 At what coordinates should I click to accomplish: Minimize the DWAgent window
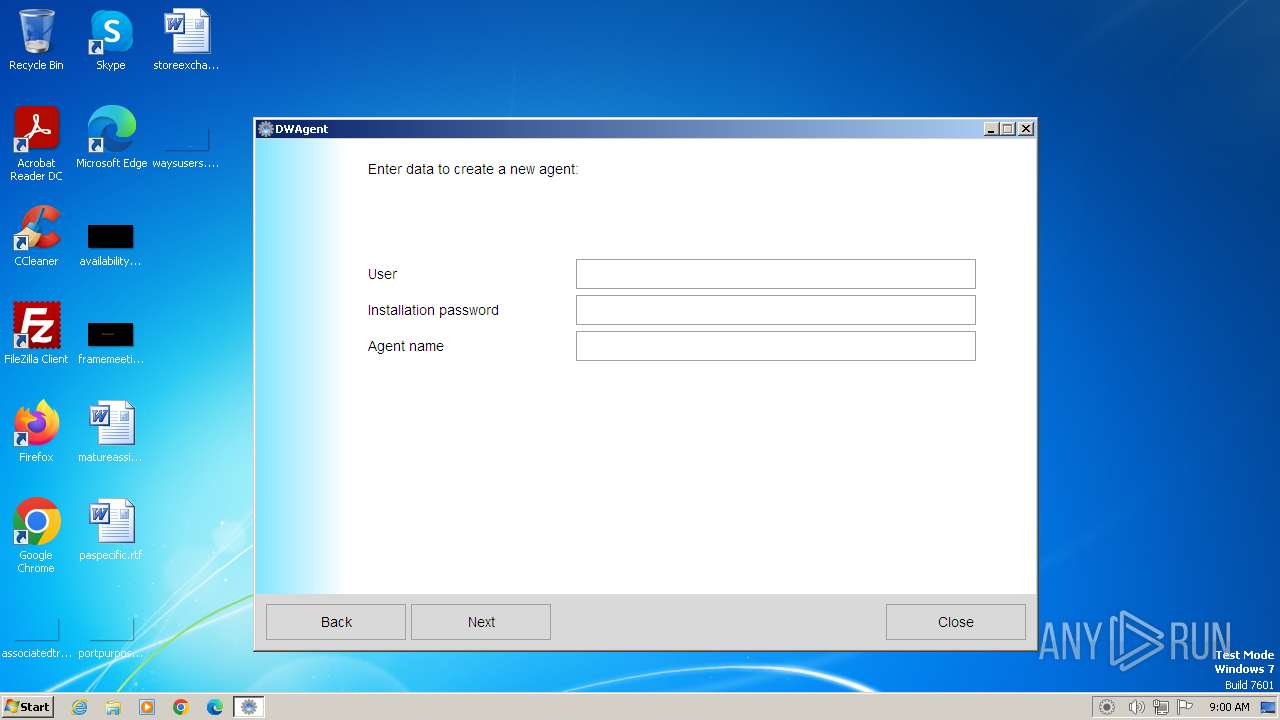click(991, 129)
